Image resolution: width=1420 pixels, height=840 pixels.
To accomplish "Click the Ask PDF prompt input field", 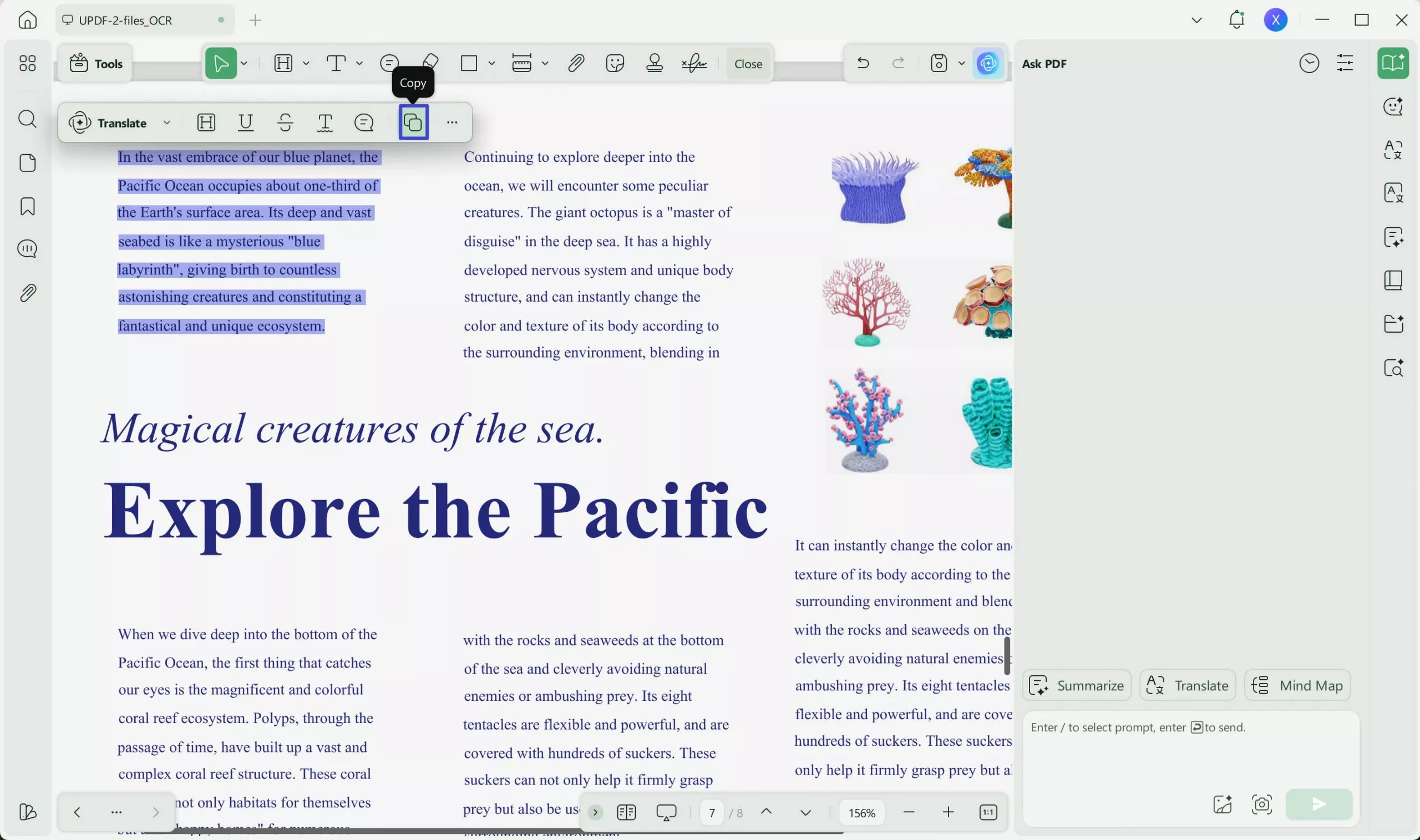I will [1189, 747].
